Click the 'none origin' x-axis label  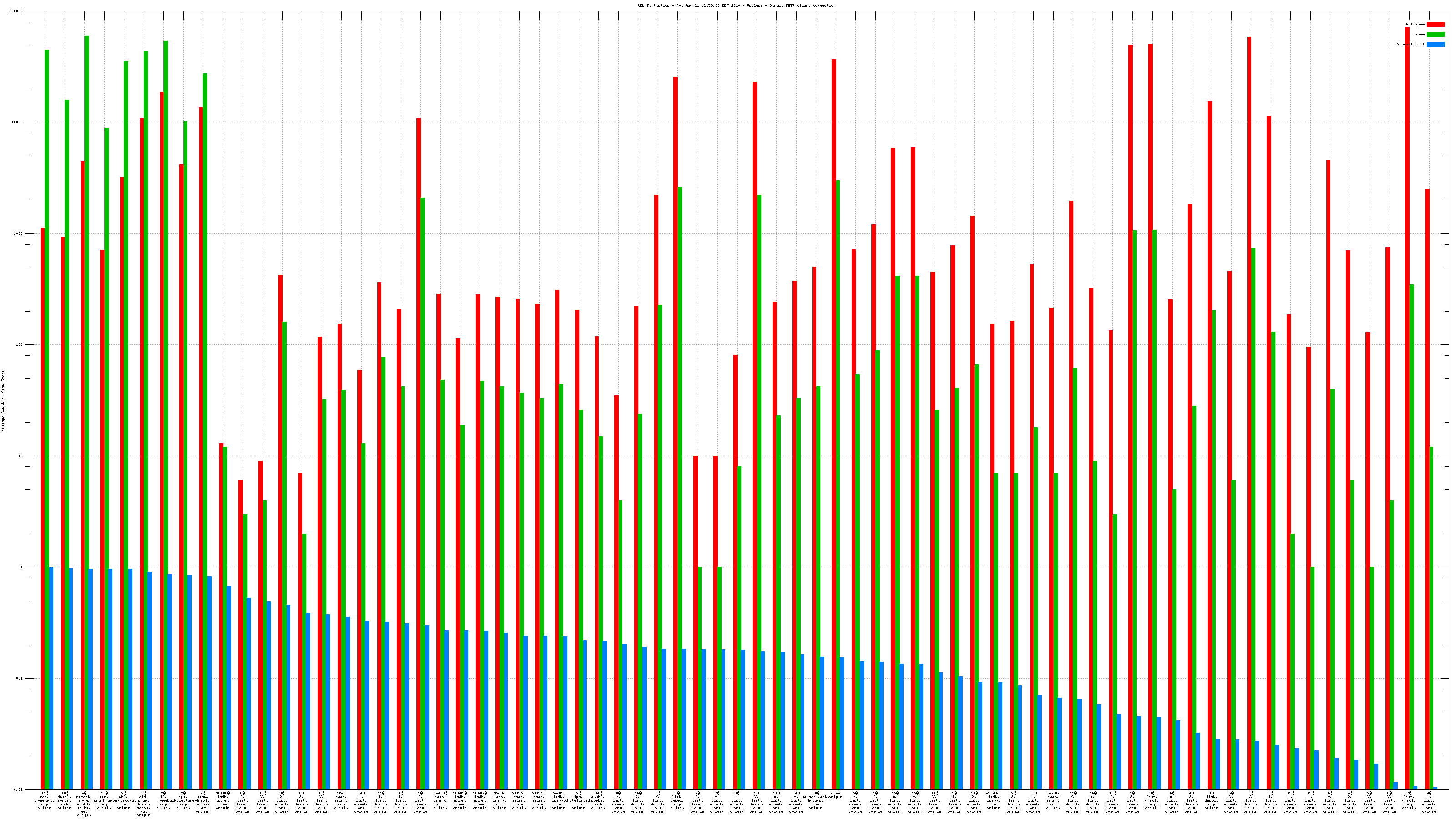835,795
